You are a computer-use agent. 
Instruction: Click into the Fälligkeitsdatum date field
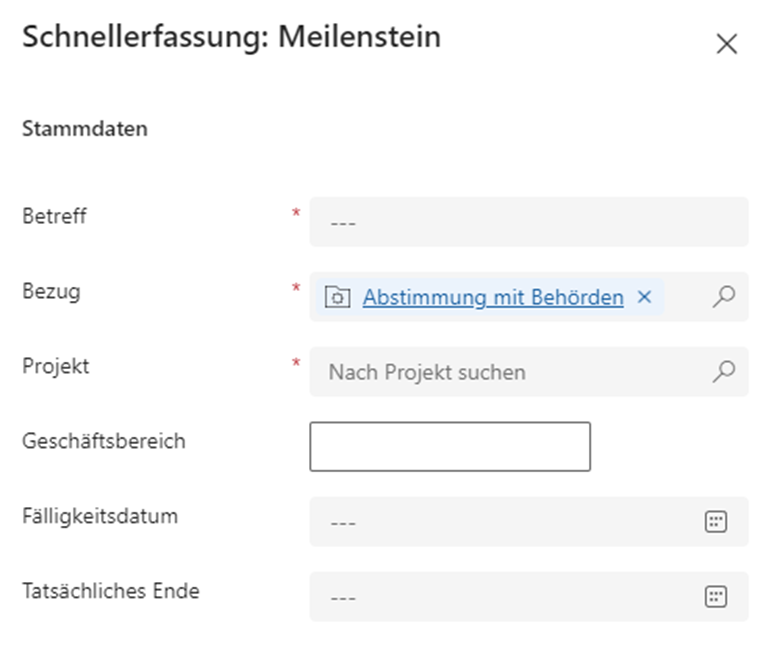pyautogui.click(x=500, y=522)
